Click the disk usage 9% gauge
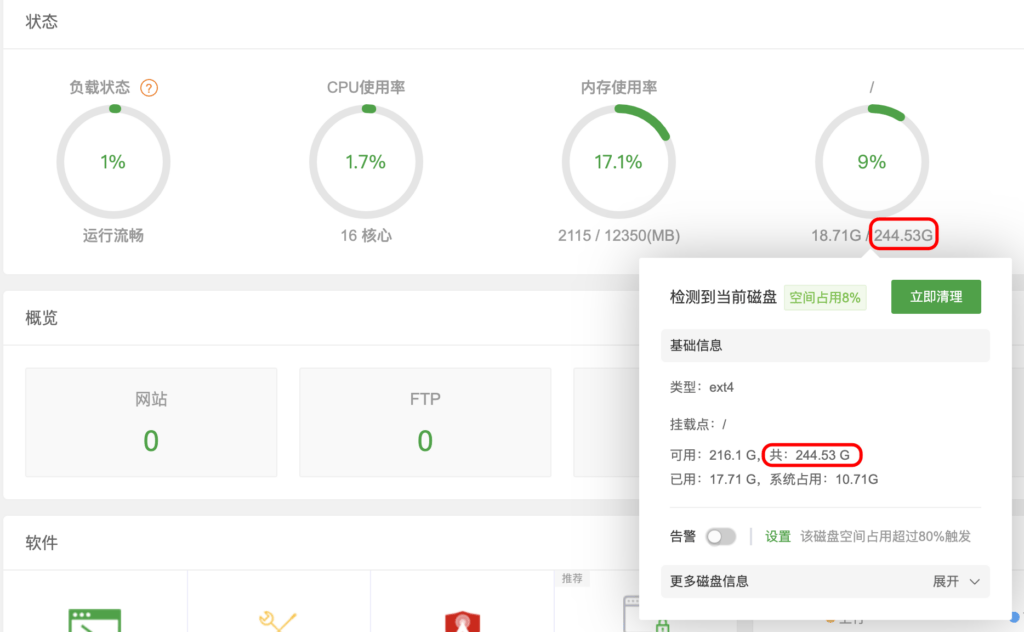 click(x=872, y=161)
